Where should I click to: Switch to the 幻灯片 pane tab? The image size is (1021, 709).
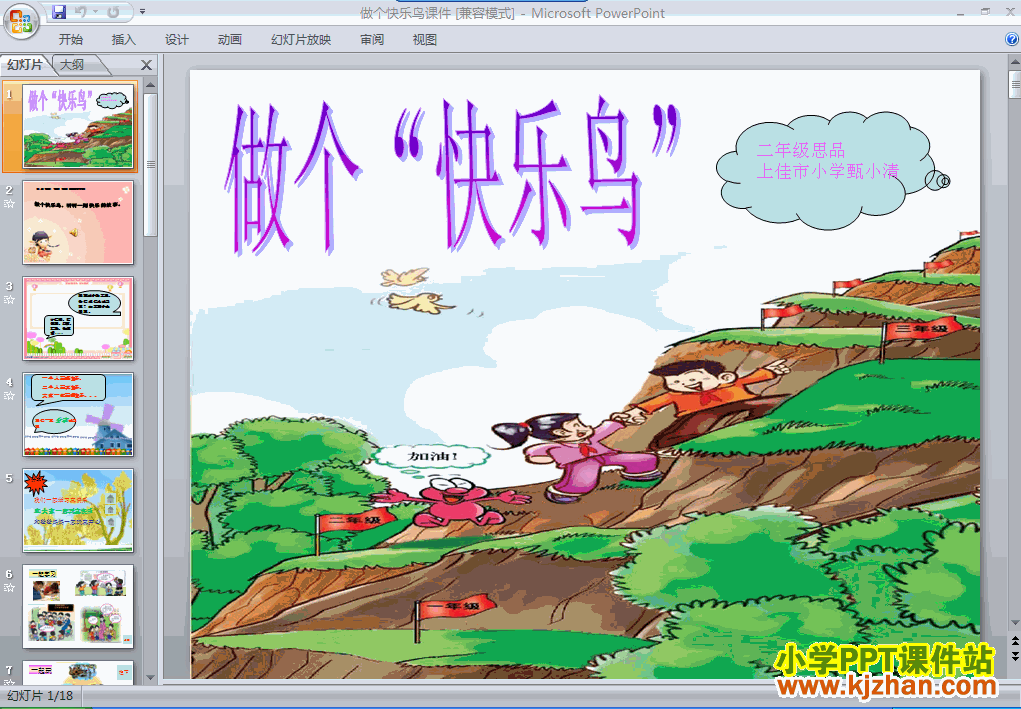(x=25, y=64)
